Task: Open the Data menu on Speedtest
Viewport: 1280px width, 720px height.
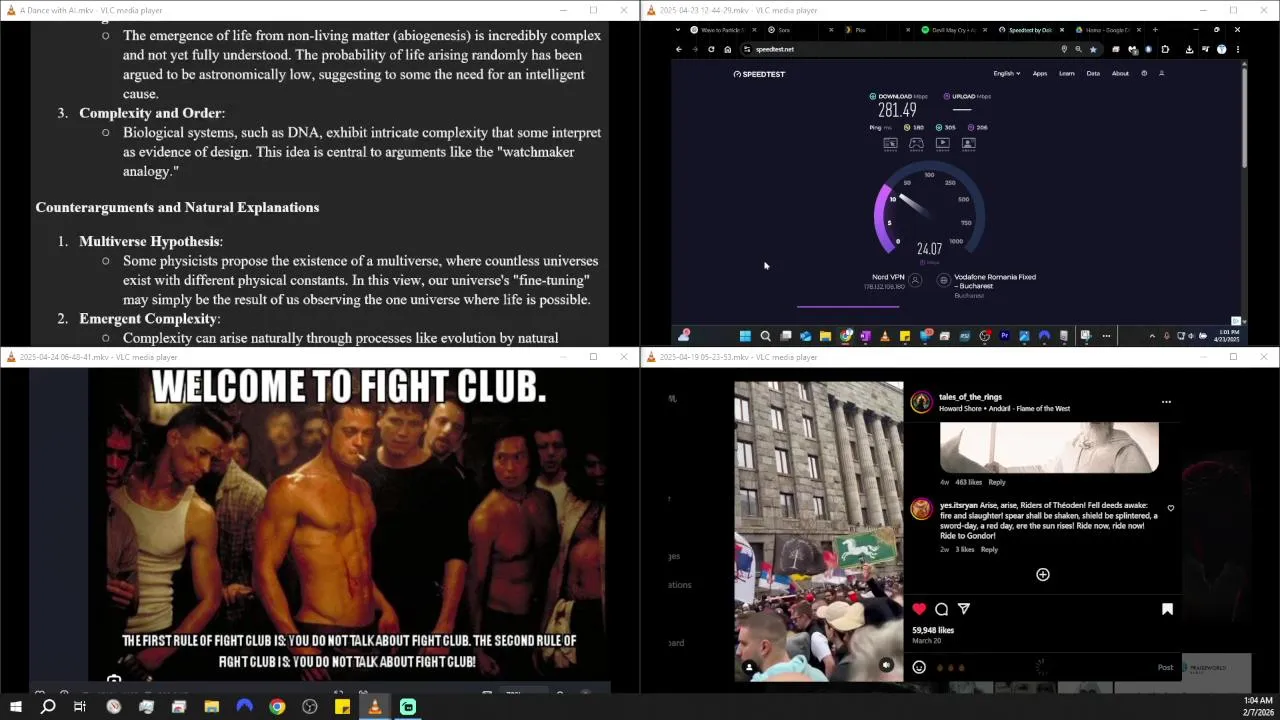Action: pyautogui.click(x=1093, y=73)
